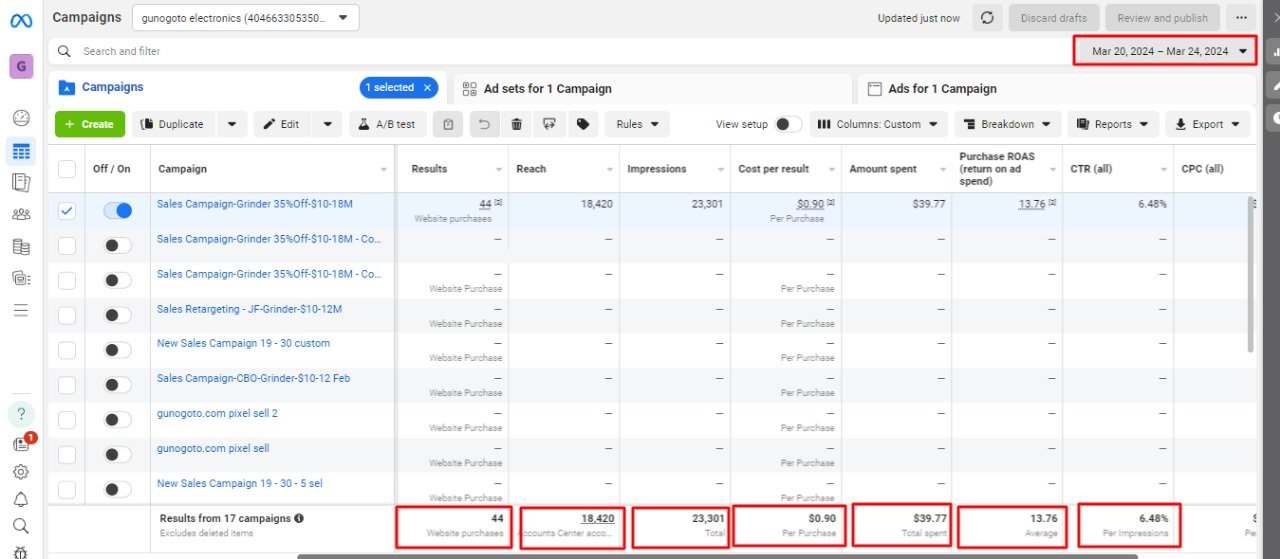Uncheck the Sales Campaign-Grinder 35%Off-$10-18M checkbox
This screenshot has width=1280, height=559.
[67, 211]
